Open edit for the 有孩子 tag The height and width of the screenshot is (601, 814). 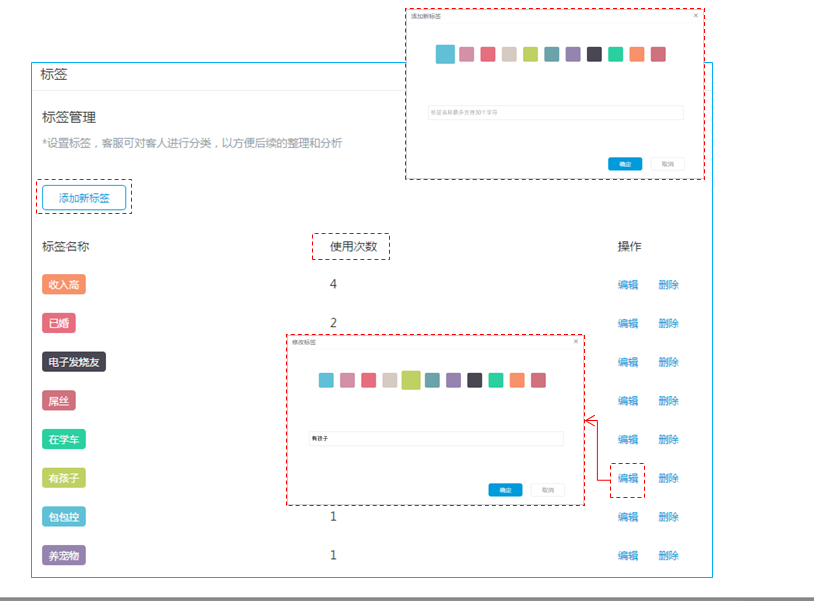point(627,479)
